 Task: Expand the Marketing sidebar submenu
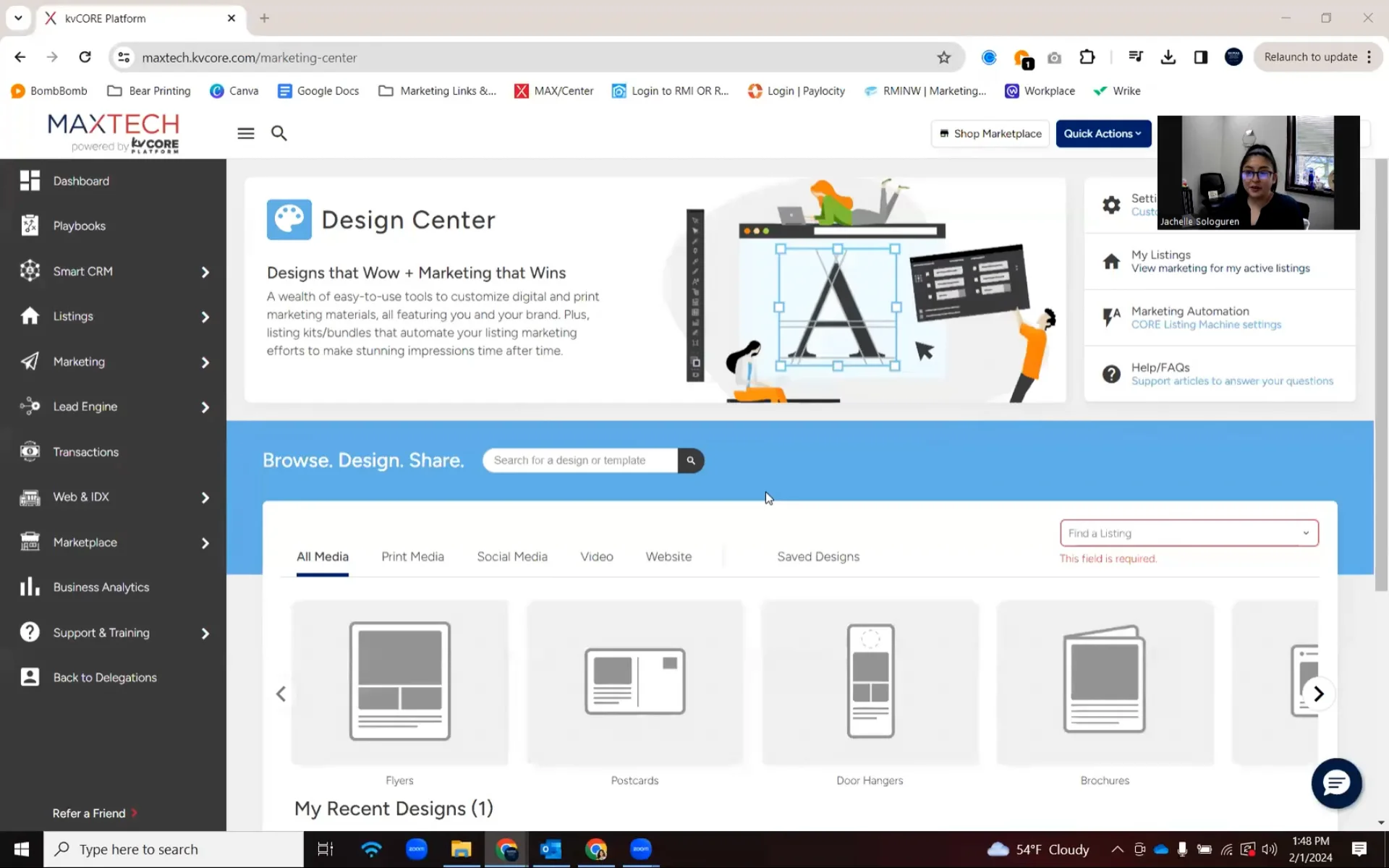205,362
